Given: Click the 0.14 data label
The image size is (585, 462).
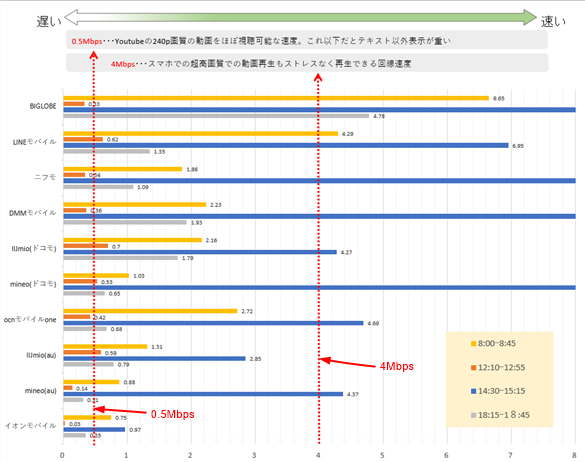Looking at the screenshot, I should [82, 389].
